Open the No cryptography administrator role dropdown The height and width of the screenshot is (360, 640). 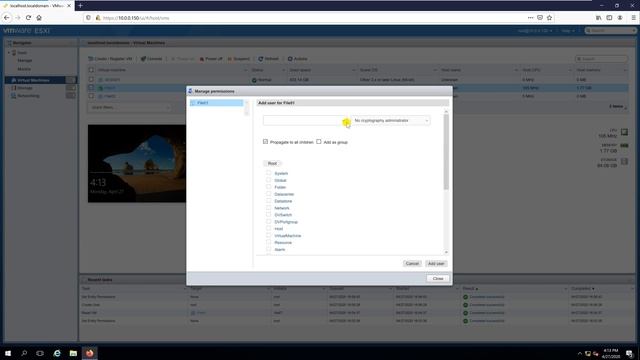pos(391,120)
